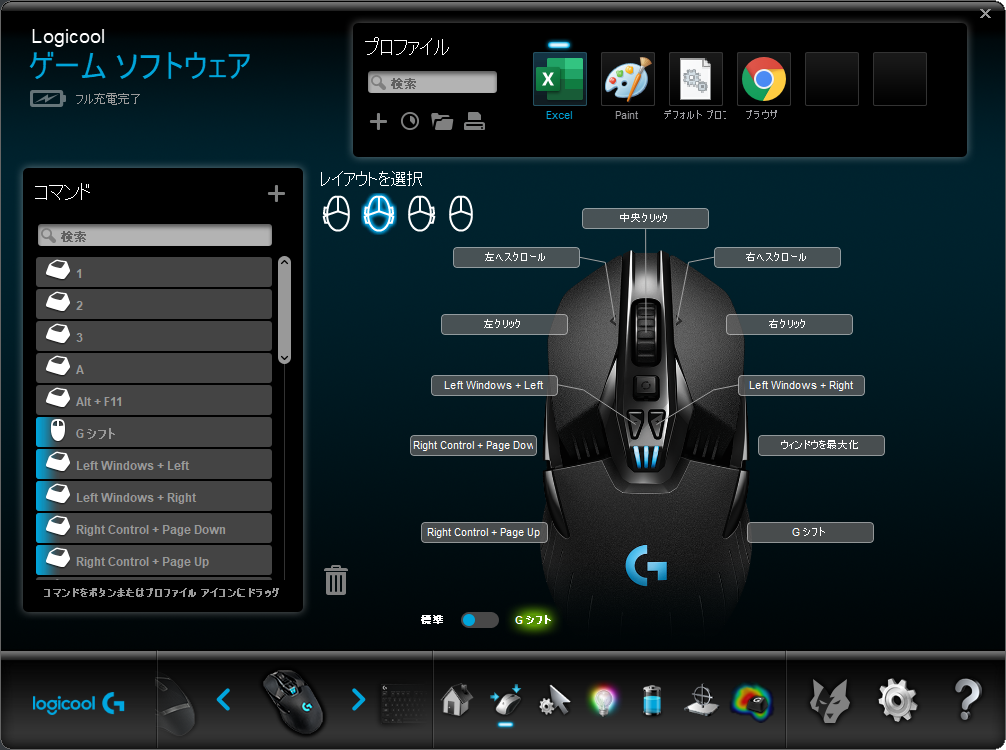Open settings gear icon

(898, 701)
